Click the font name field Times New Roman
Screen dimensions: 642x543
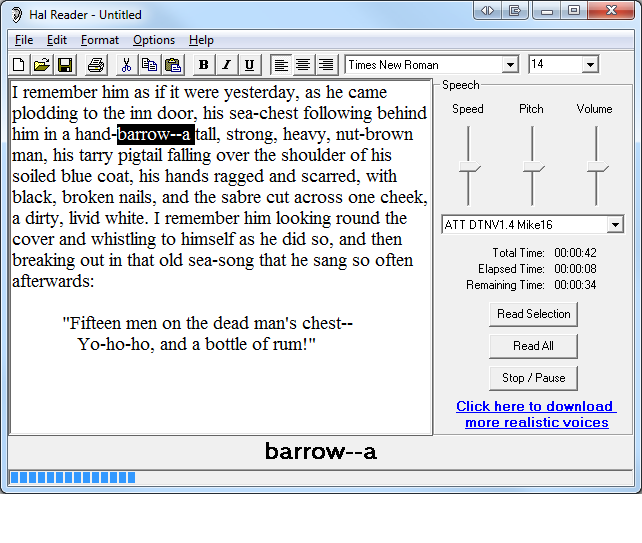tap(424, 65)
